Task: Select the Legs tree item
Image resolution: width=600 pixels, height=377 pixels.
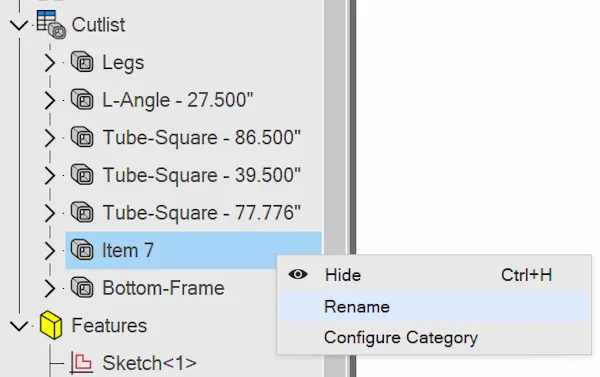Action: (123, 62)
